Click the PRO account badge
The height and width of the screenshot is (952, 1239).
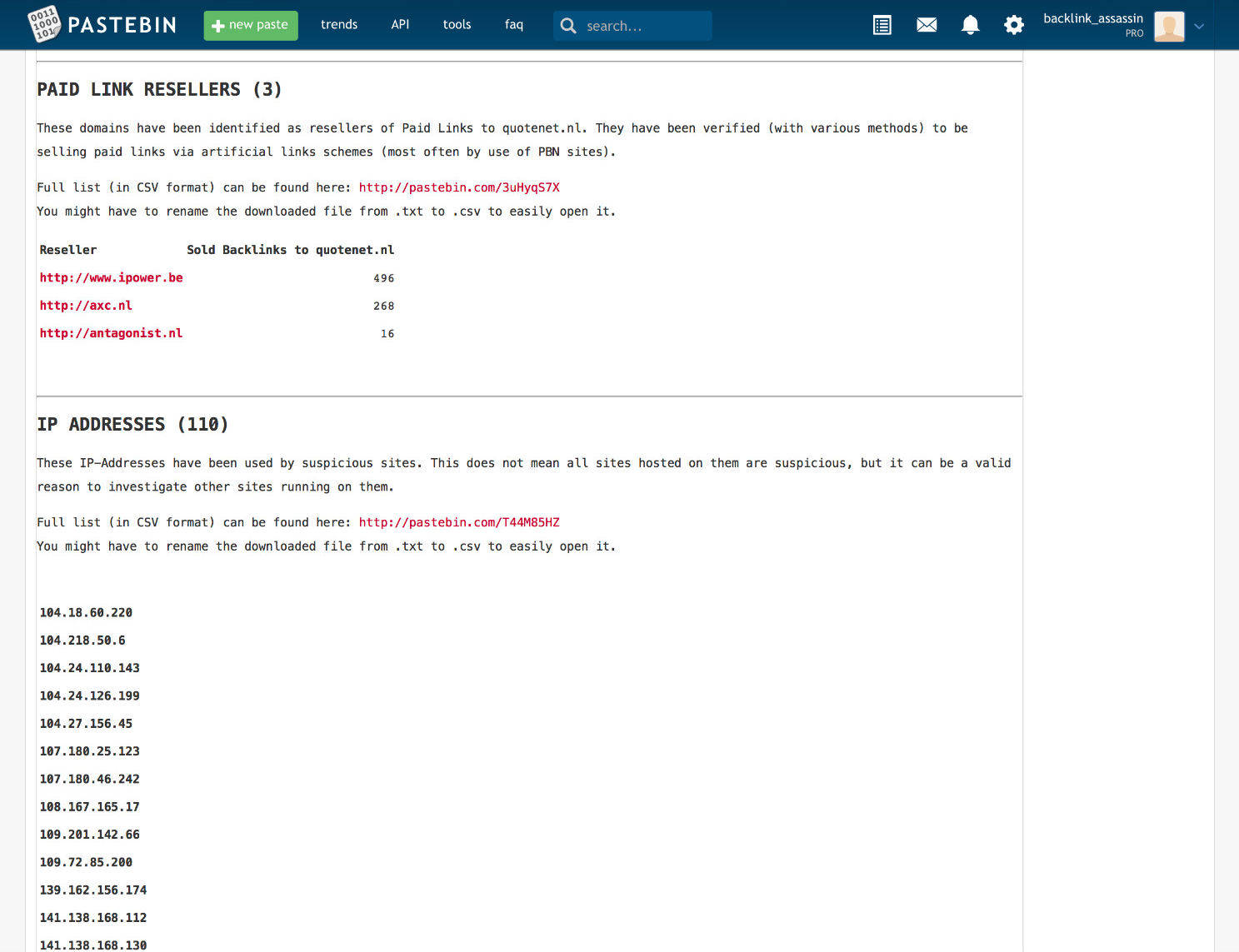pyautogui.click(x=1134, y=33)
